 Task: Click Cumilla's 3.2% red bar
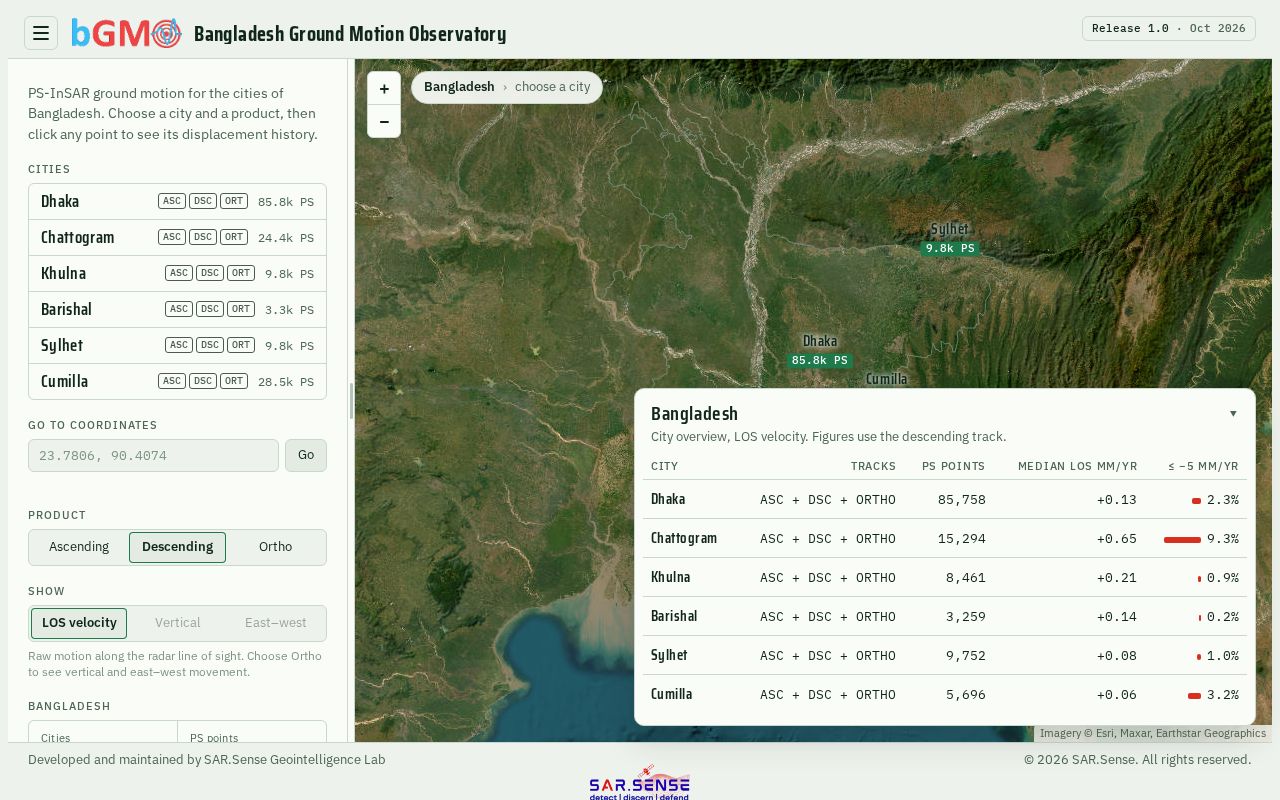pos(1194,695)
